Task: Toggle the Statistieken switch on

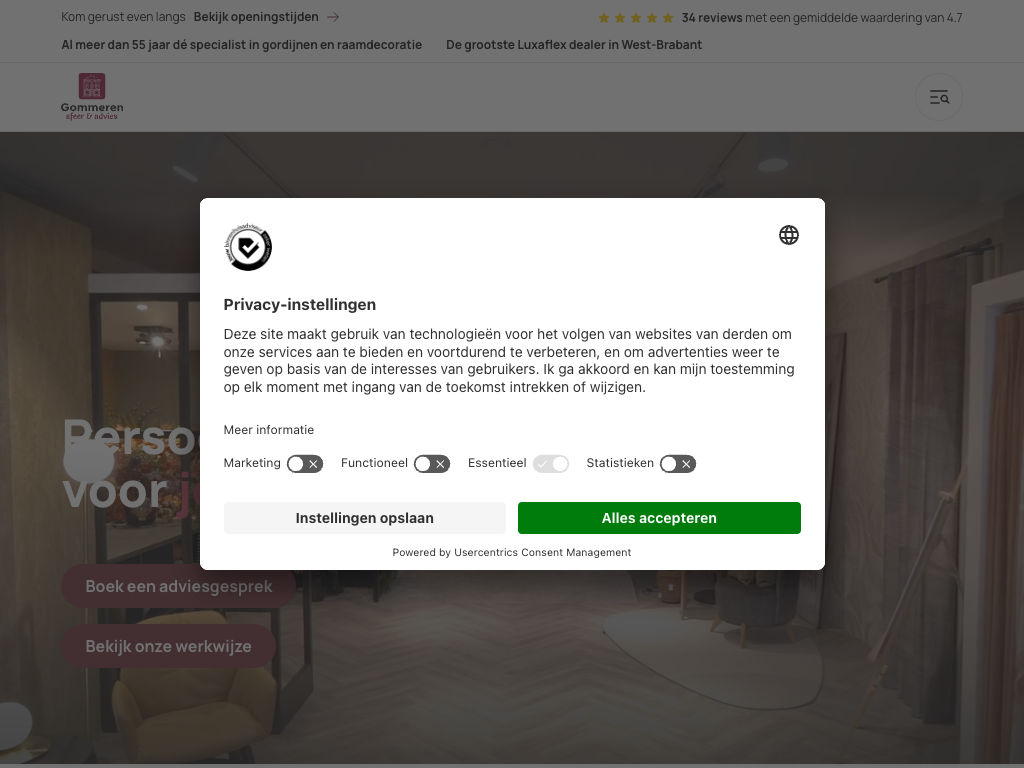Action: click(678, 464)
